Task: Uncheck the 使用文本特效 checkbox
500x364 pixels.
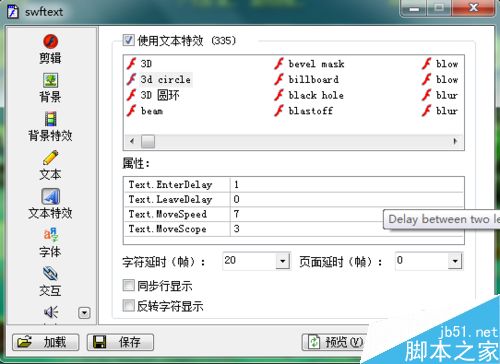Action: pos(129,40)
